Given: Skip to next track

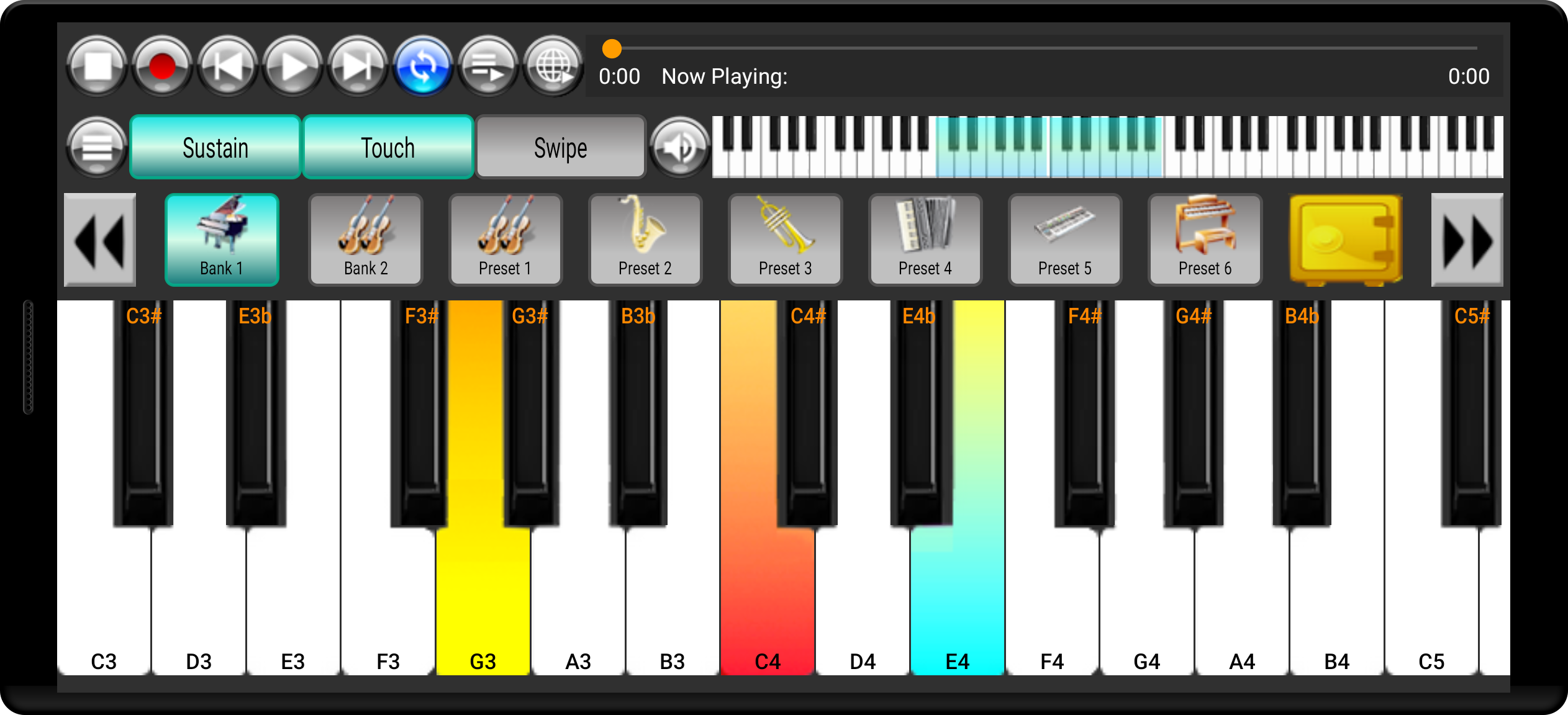Looking at the screenshot, I should click(358, 66).
